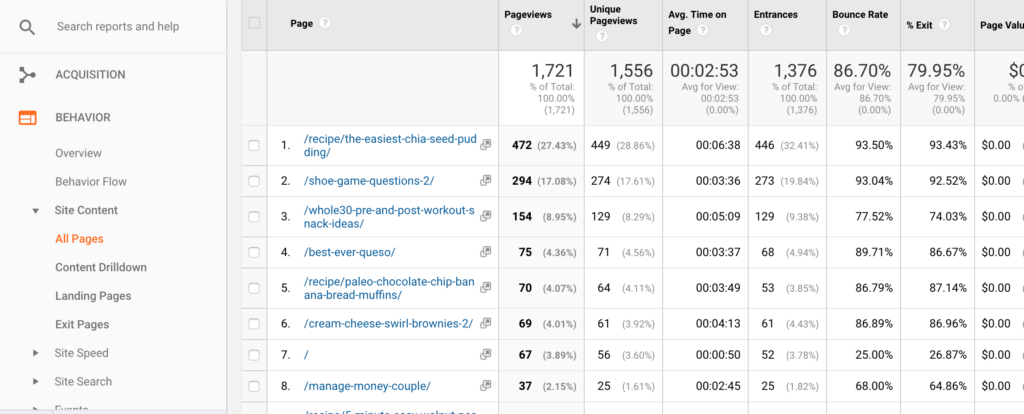Open best-ever-queso external link icon

pos(485,251)
